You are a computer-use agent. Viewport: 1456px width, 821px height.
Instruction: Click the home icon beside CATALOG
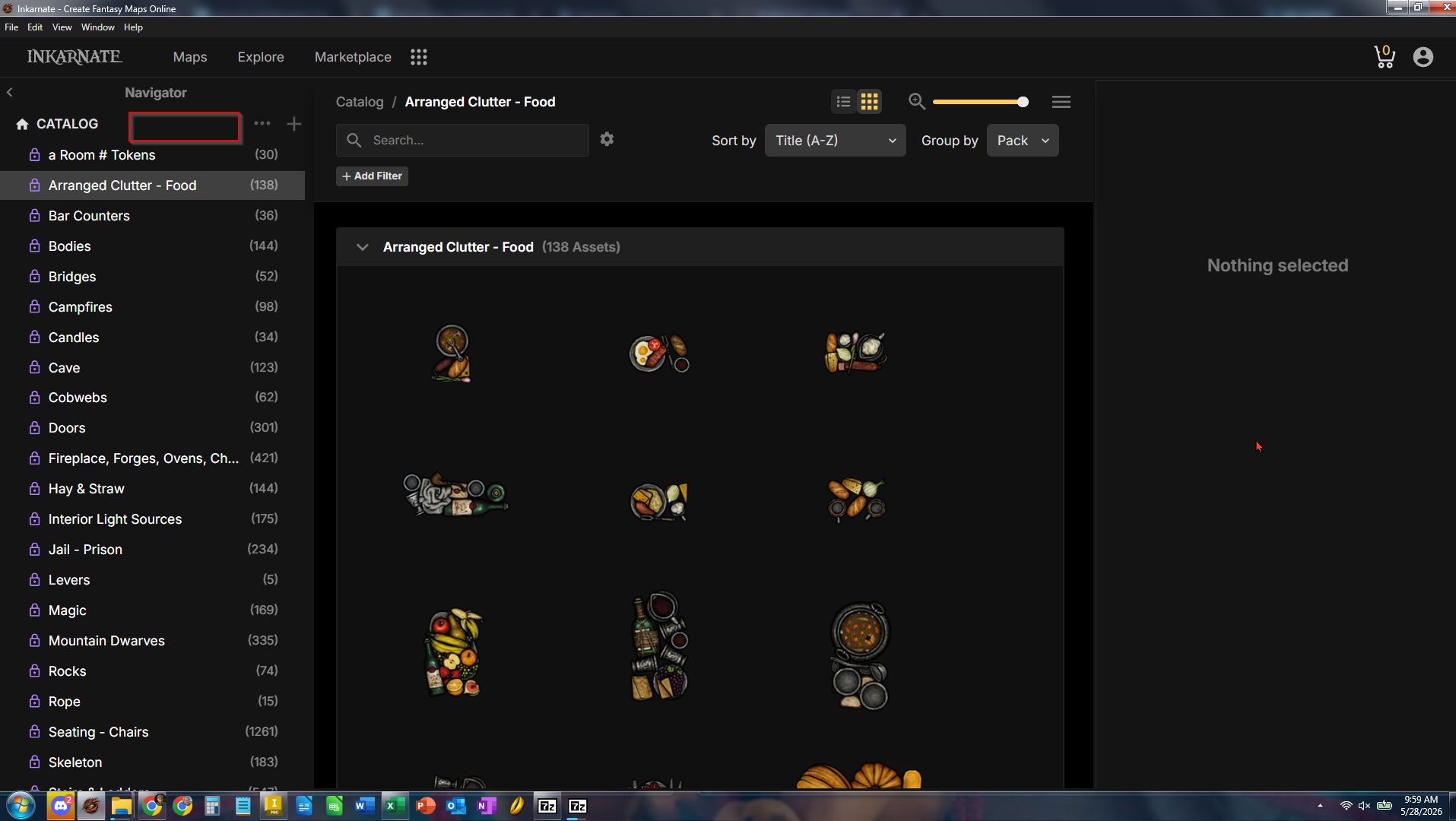[x=22, y=124]
